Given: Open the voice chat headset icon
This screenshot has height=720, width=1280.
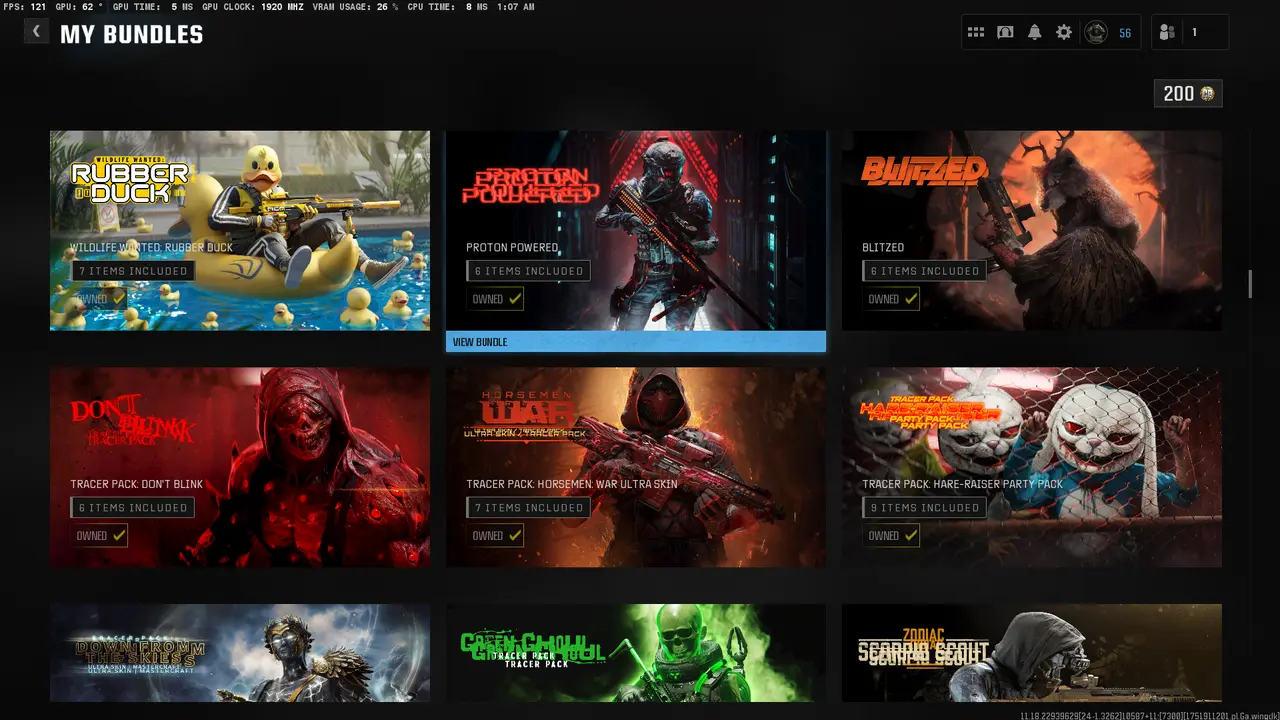Looking at the screenshot, I should tap(1005, 33).
